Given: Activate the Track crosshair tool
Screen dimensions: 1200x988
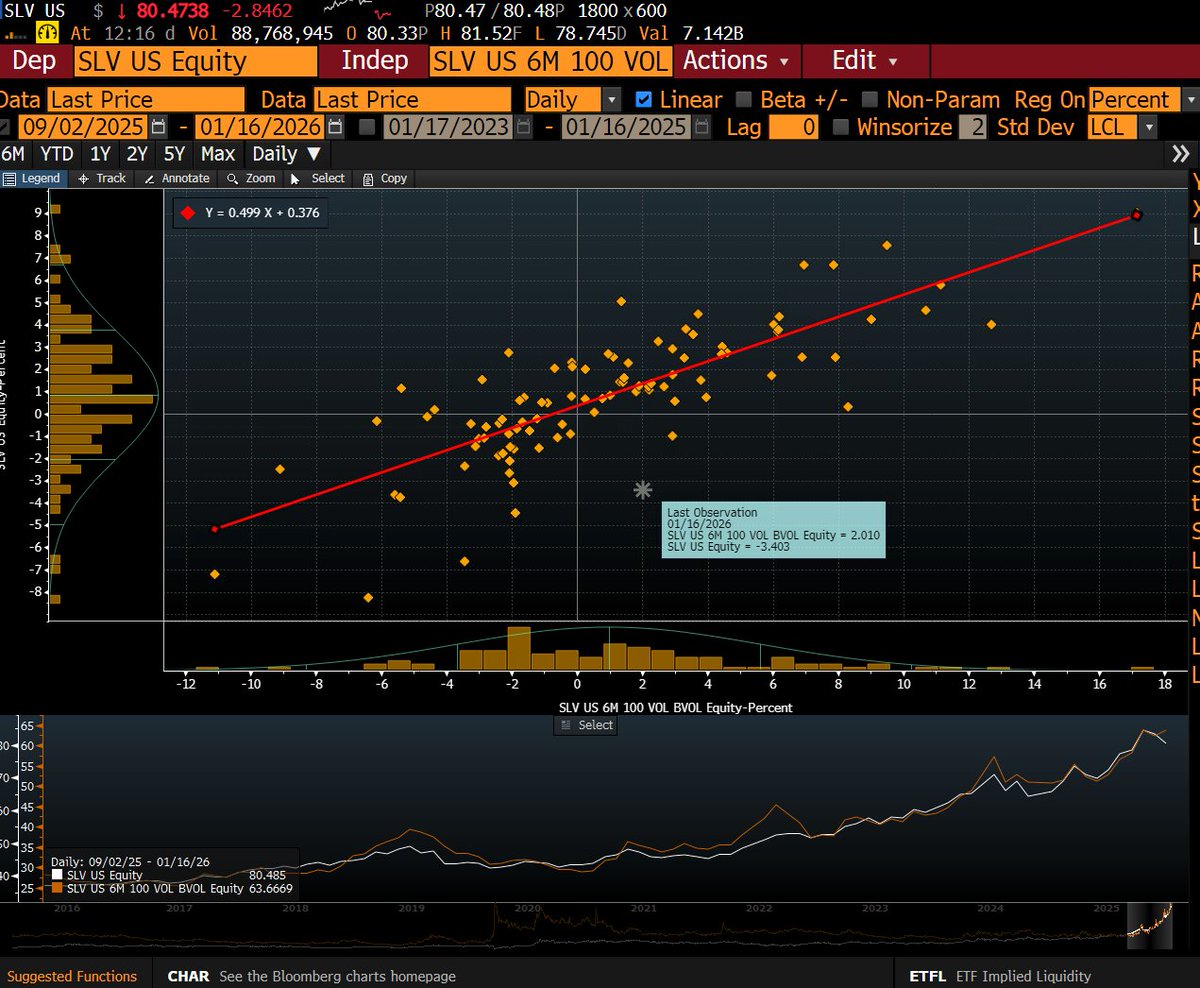Looking at the screenshot, I should pyautogui.click(x=102, y=178).
